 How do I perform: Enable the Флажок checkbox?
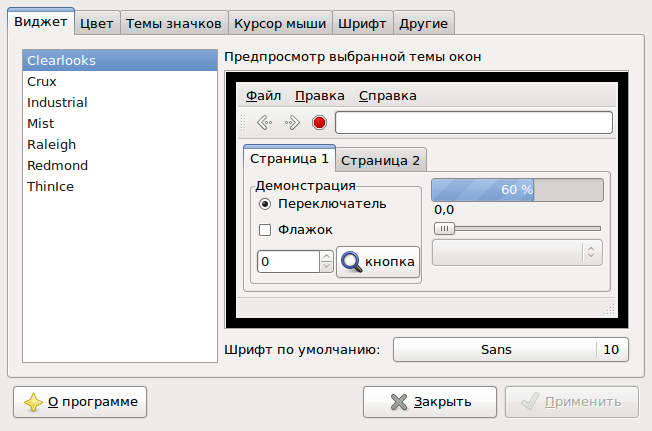tap(265, 230)
